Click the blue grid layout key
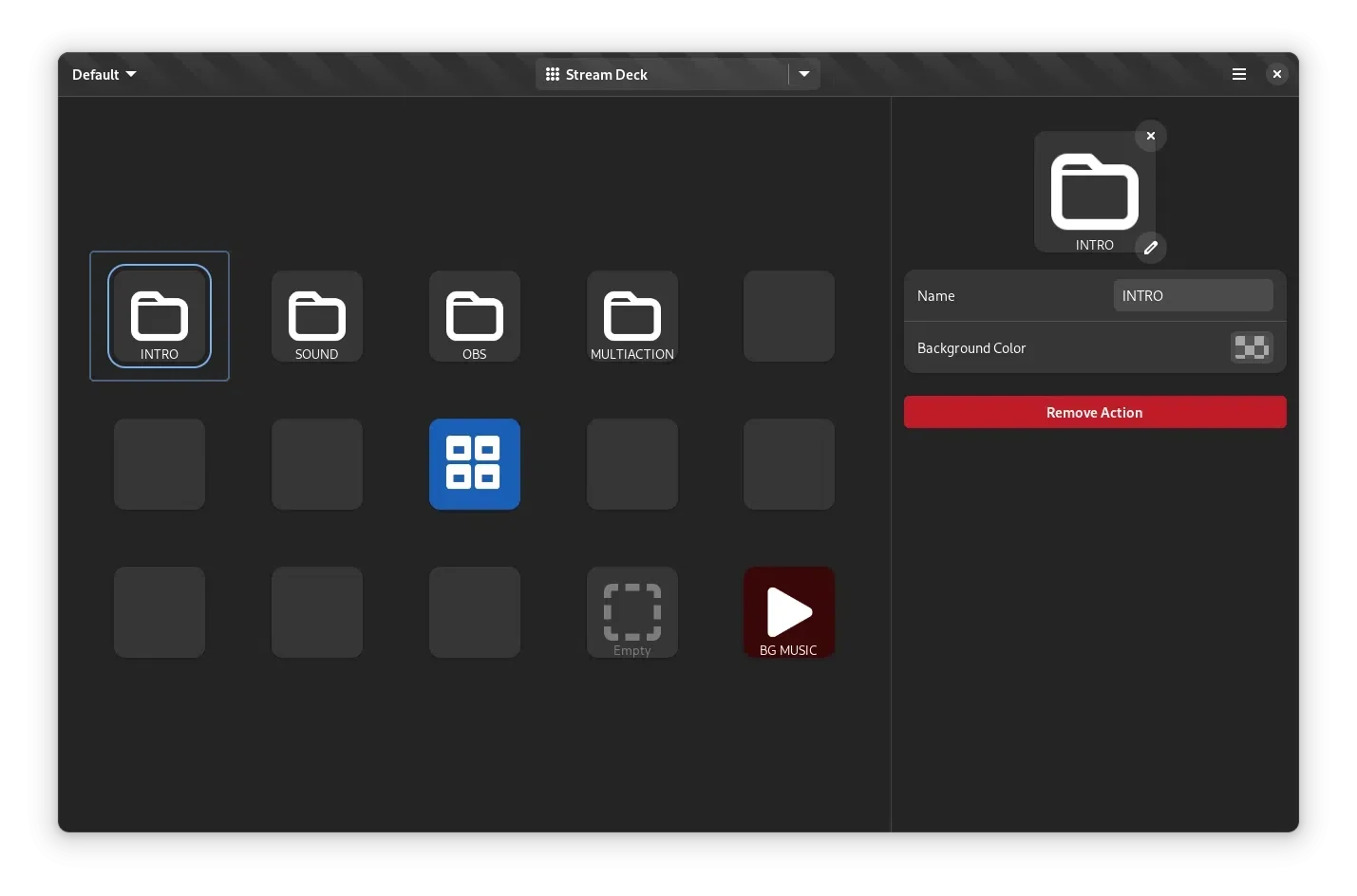The height and width of the screenshot is (896, 1357). [x=475, y=464]
